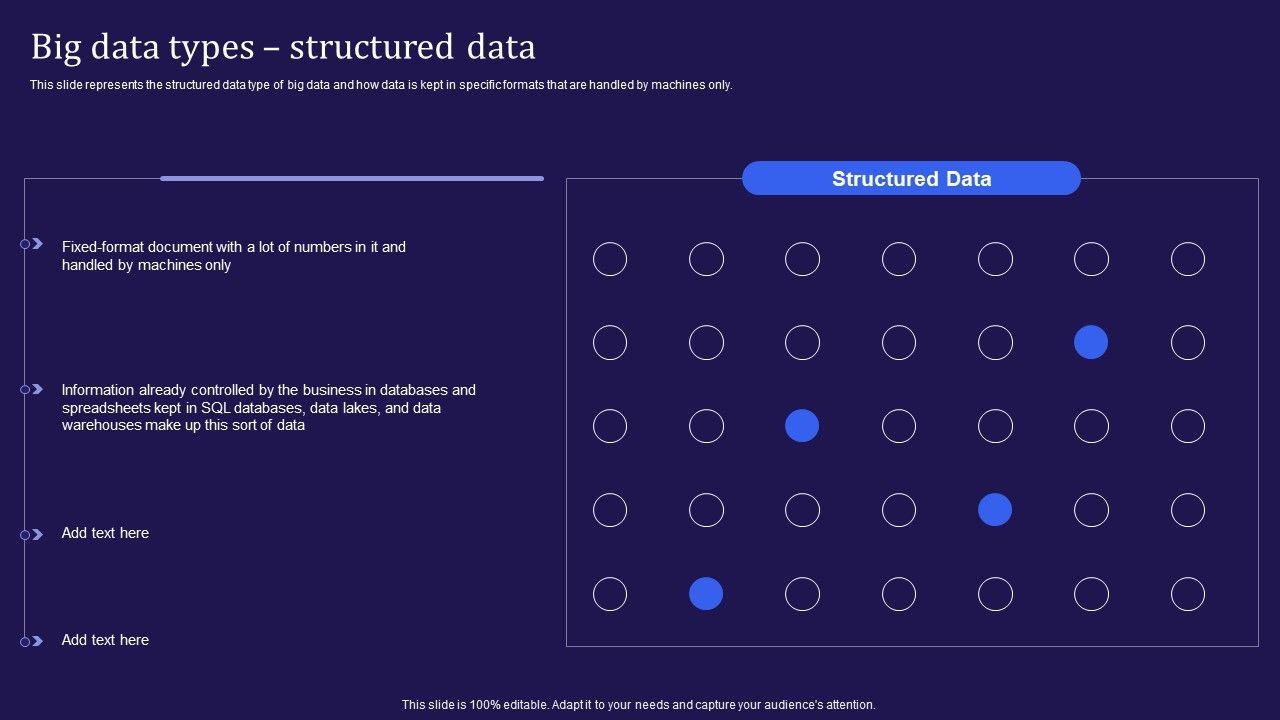Click the upper "Add text here" placeholder

(x=105, y=533)
